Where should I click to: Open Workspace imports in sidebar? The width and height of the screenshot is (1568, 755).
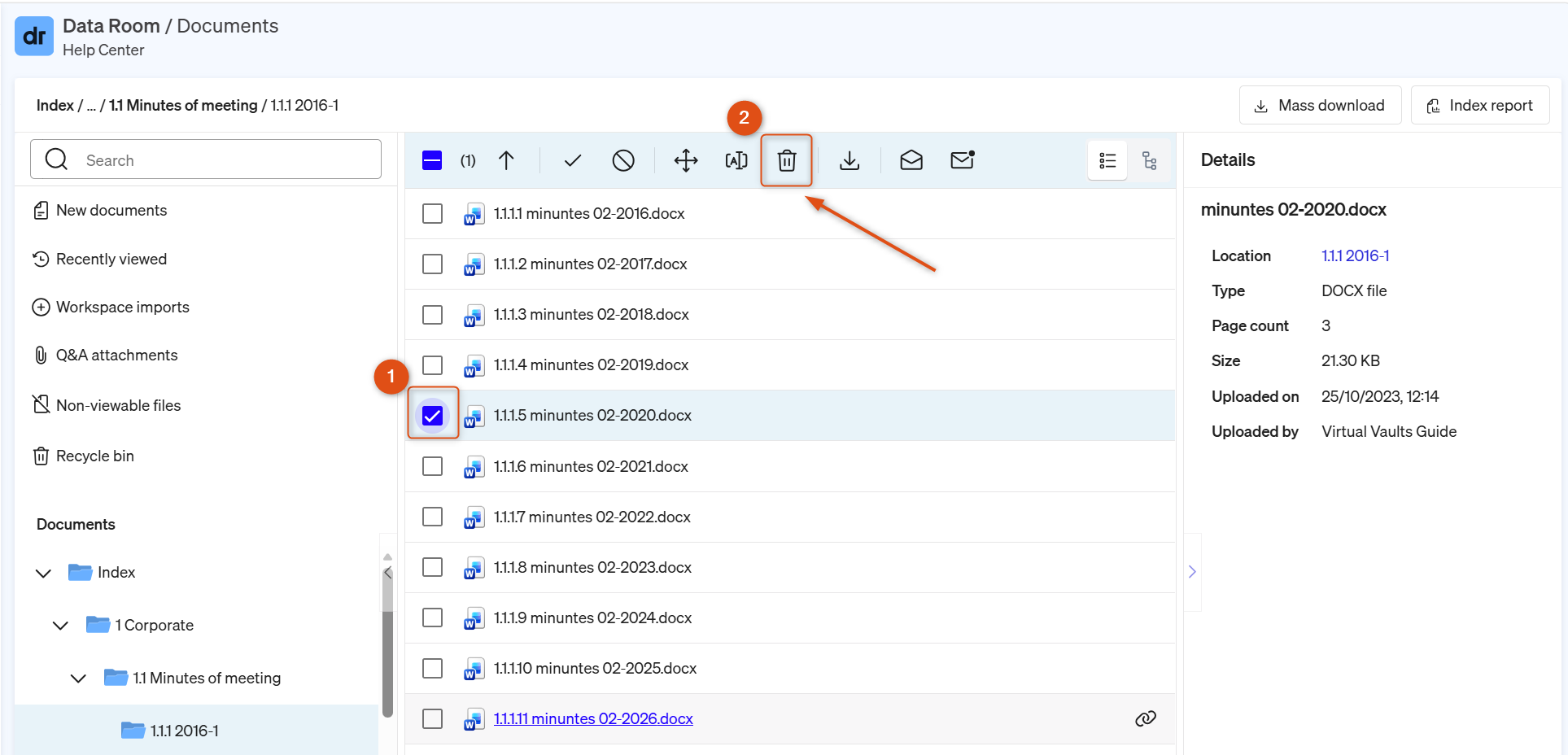click(110, 307)
